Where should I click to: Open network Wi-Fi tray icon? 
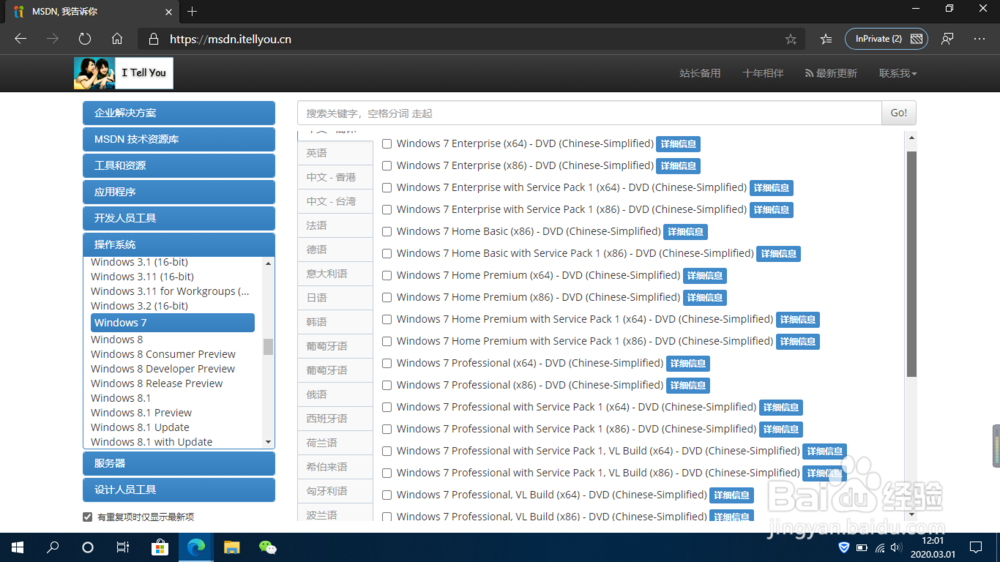(x=879, y=547)
